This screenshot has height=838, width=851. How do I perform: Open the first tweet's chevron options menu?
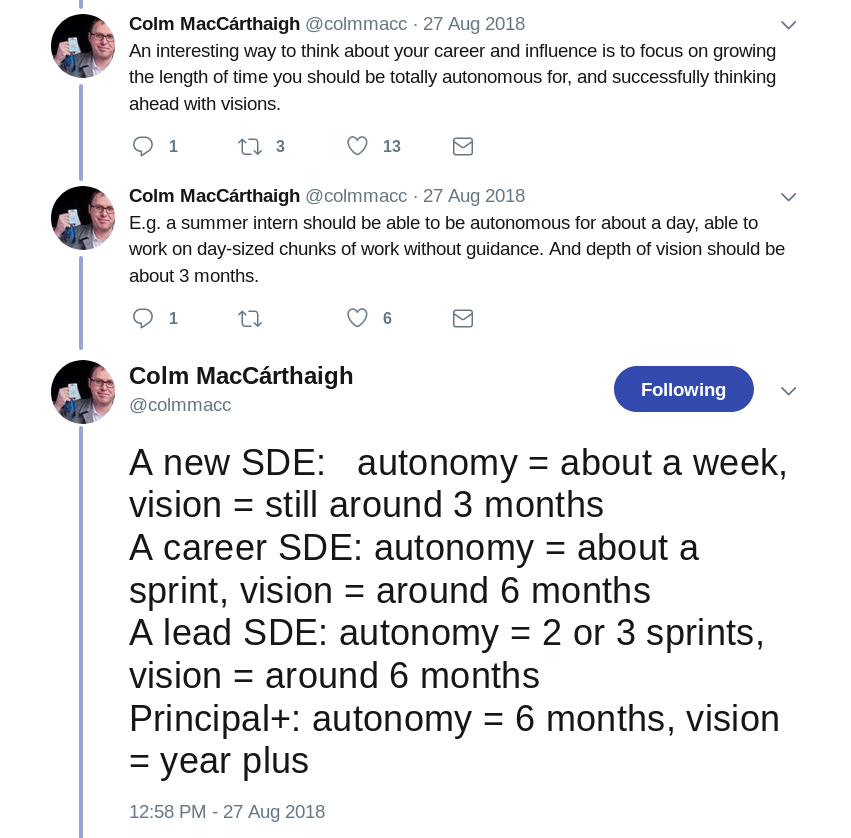coord(788,24)
